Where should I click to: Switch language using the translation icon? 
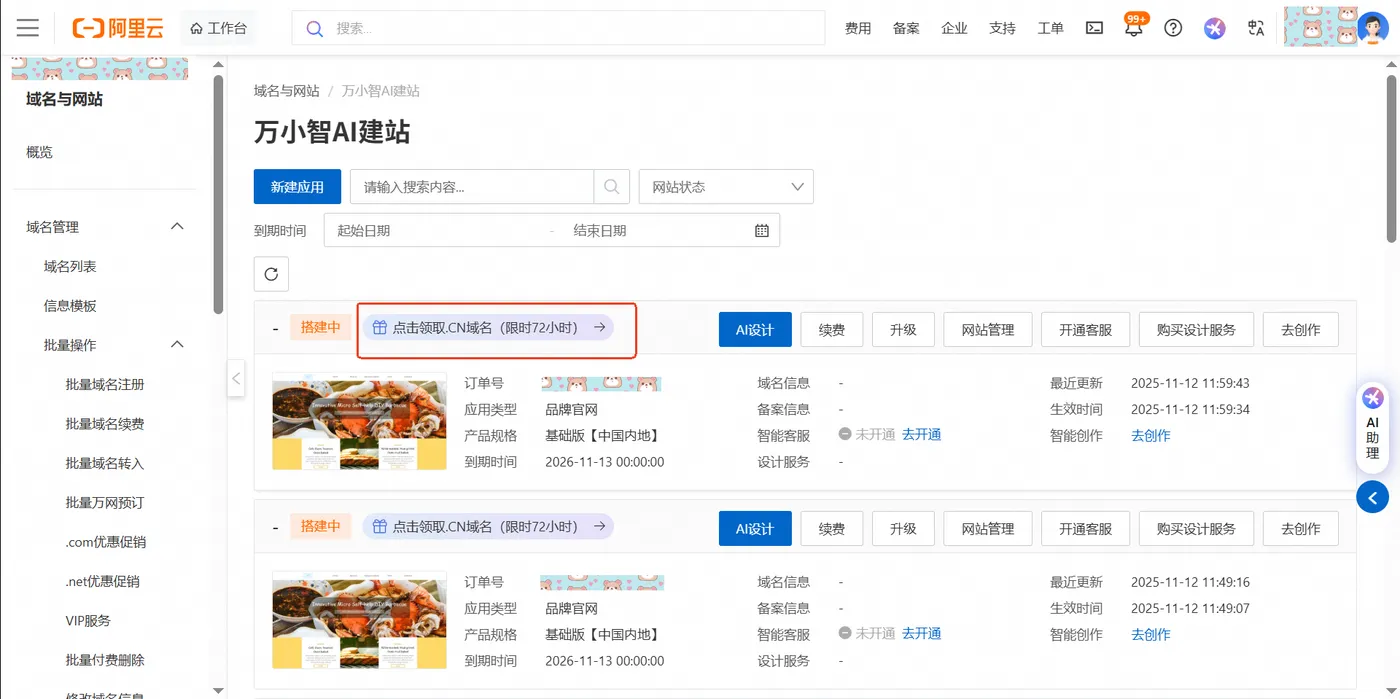(x=1255, y=28)
